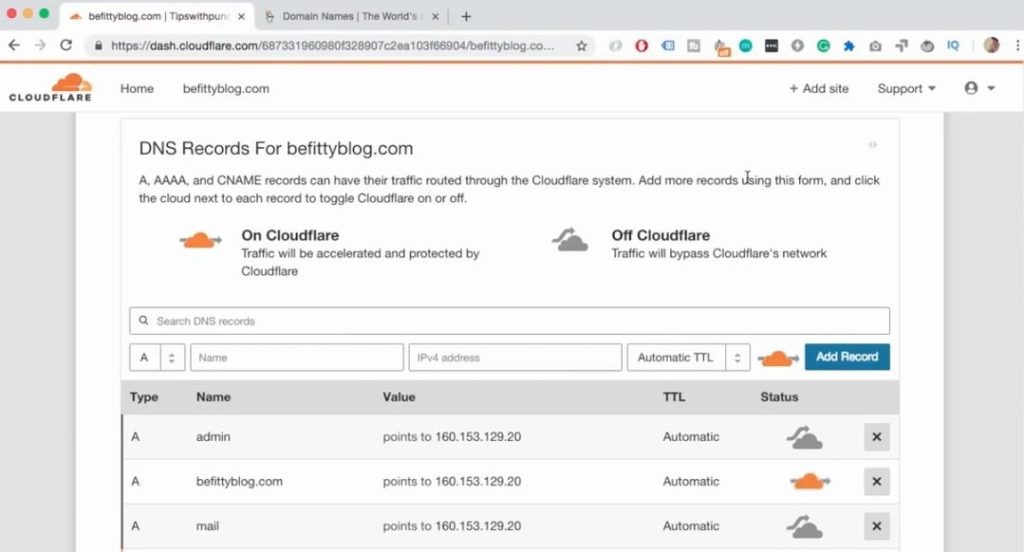This screenshot has width=1024, height=552.
Task: Toggle Cloudflare proxy for admin record
Action: pos(804,437)
